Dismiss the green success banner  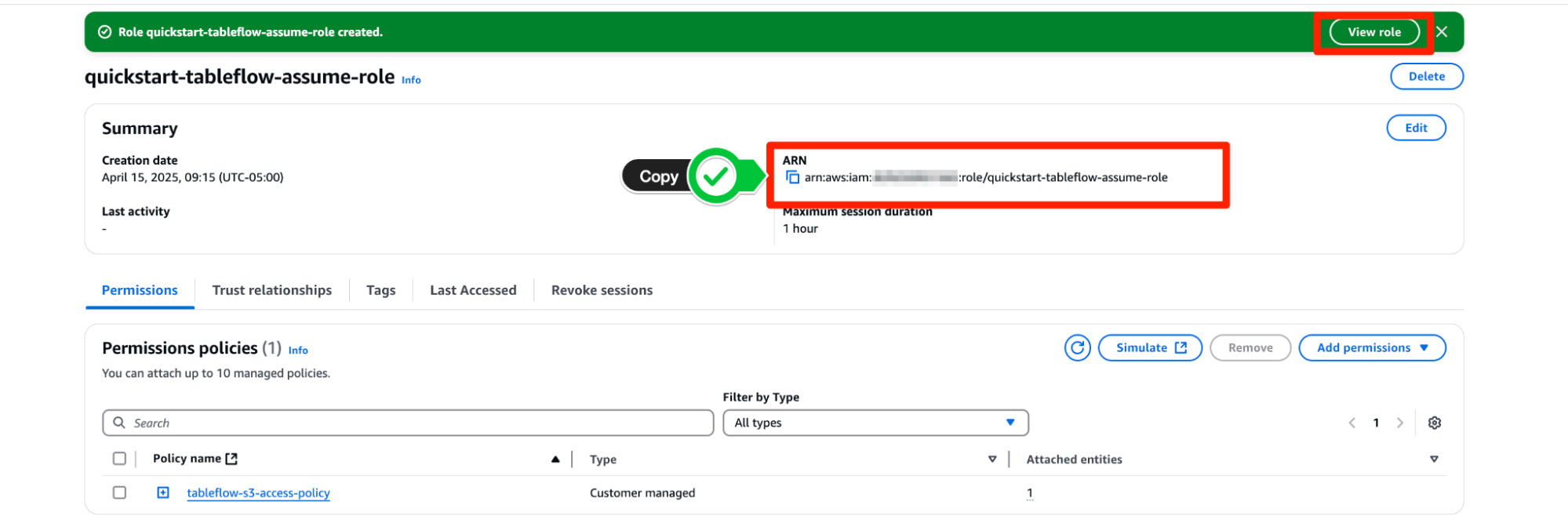click(x=1442, y=32)
